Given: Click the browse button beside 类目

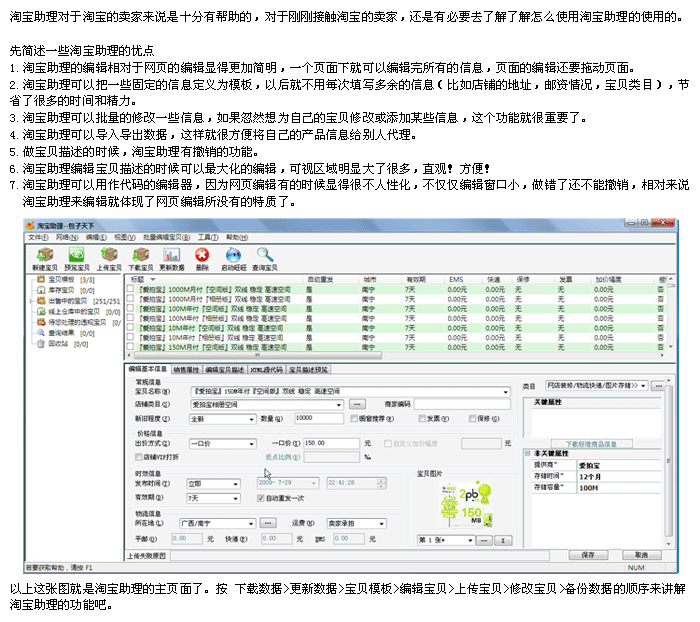Looking at the screenshot, I should pyautogui.click(x=658, y=386).
